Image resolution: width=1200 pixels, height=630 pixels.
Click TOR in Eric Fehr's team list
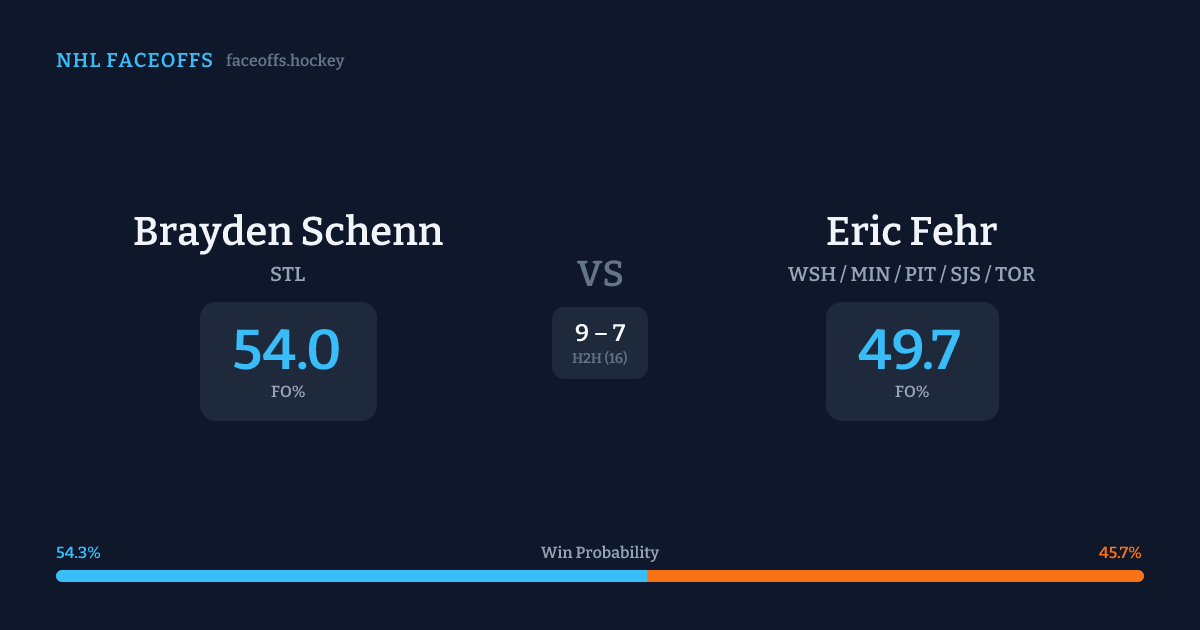1015,274
